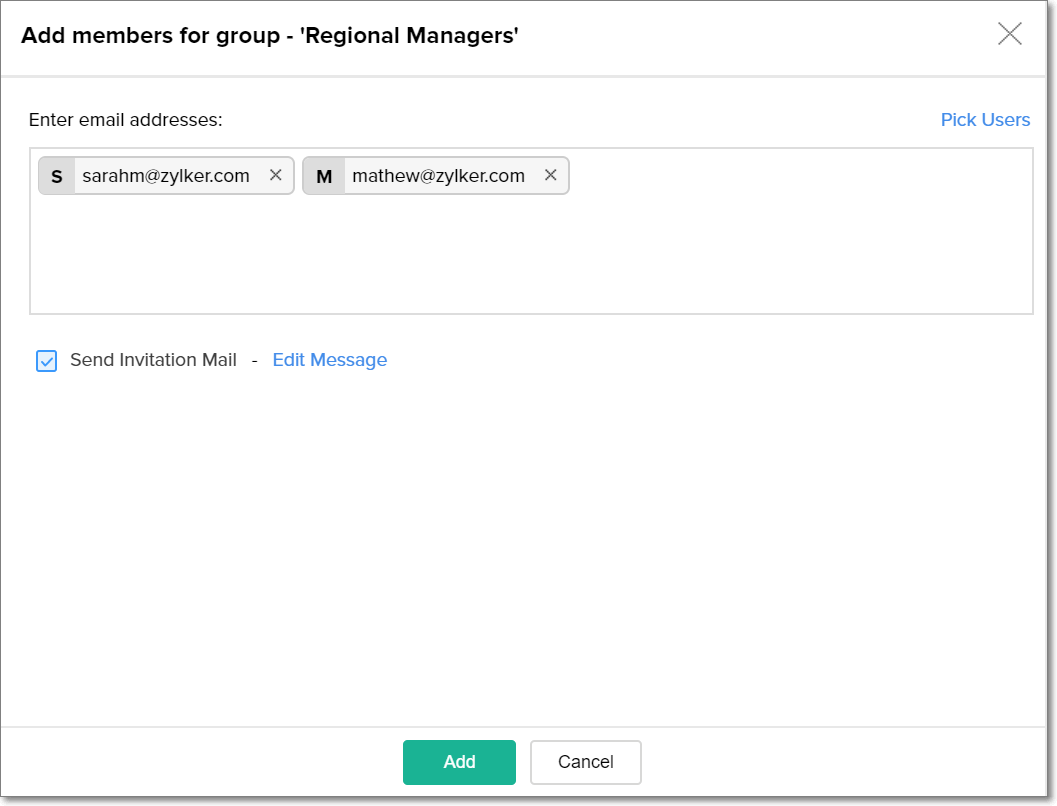Click the 'Regional Managers' group name in title
The width and height of the screenshot is (1057, 806).
[x=409, y=36]
